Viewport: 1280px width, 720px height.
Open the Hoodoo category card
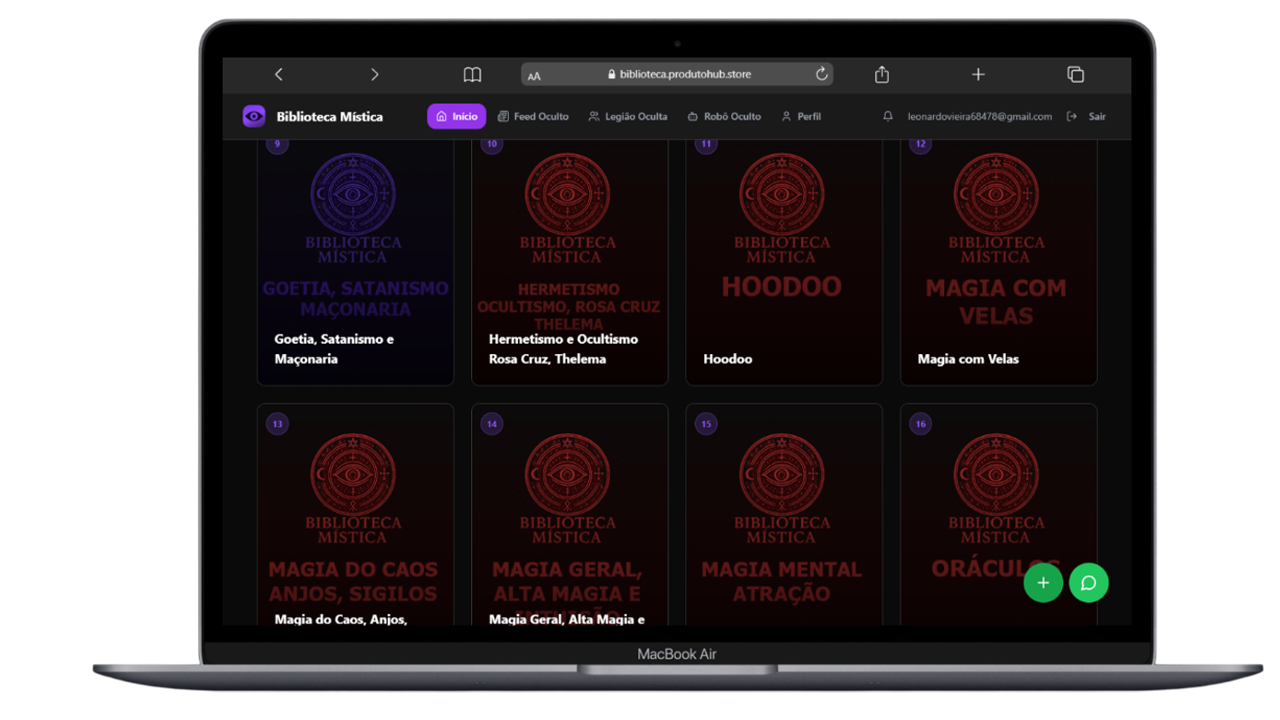[784, 260]
